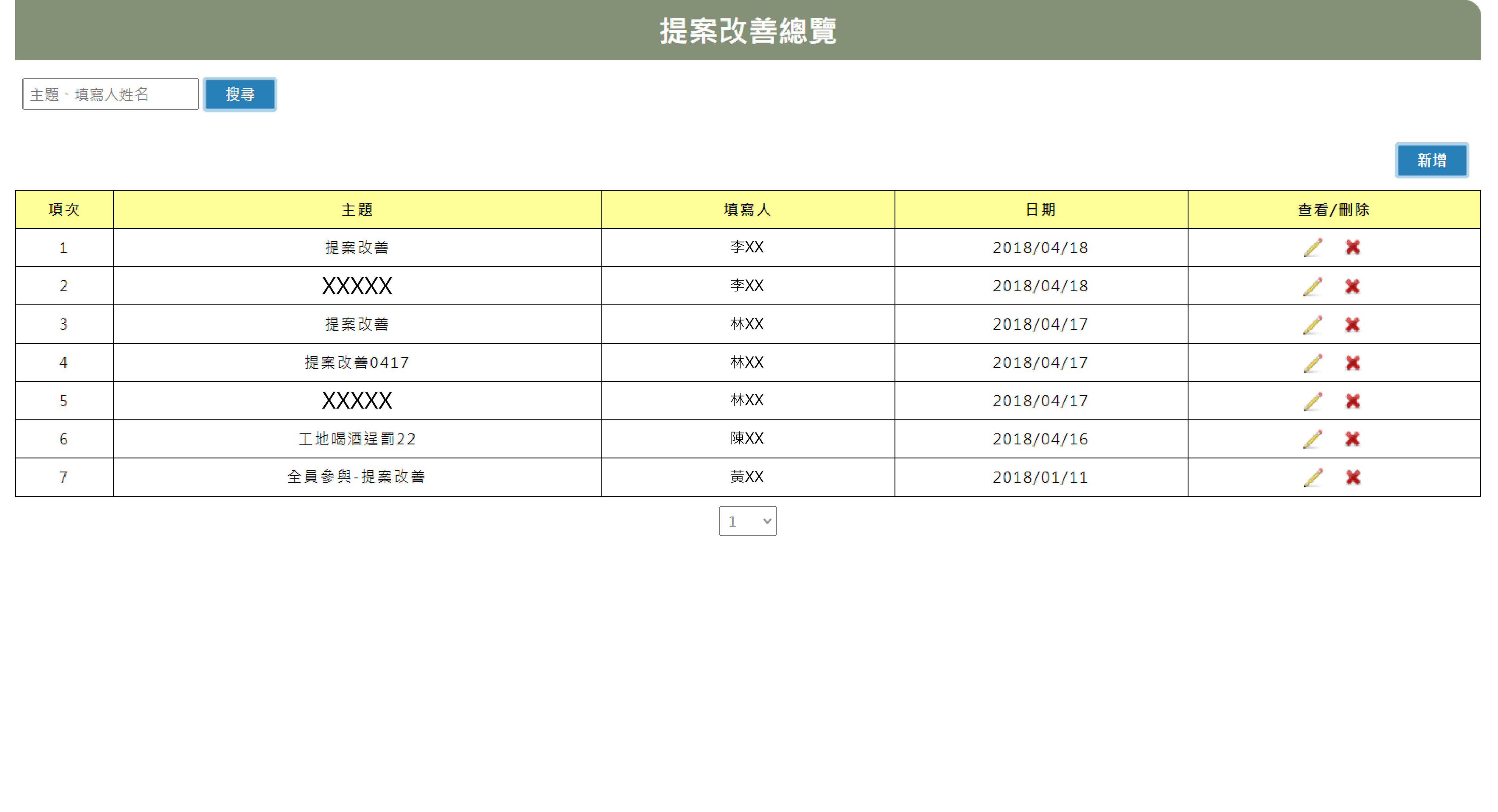Select the 提案改善 subject in row 1
This screenshot has height=812, width=1498.
[x=357, y=248]
